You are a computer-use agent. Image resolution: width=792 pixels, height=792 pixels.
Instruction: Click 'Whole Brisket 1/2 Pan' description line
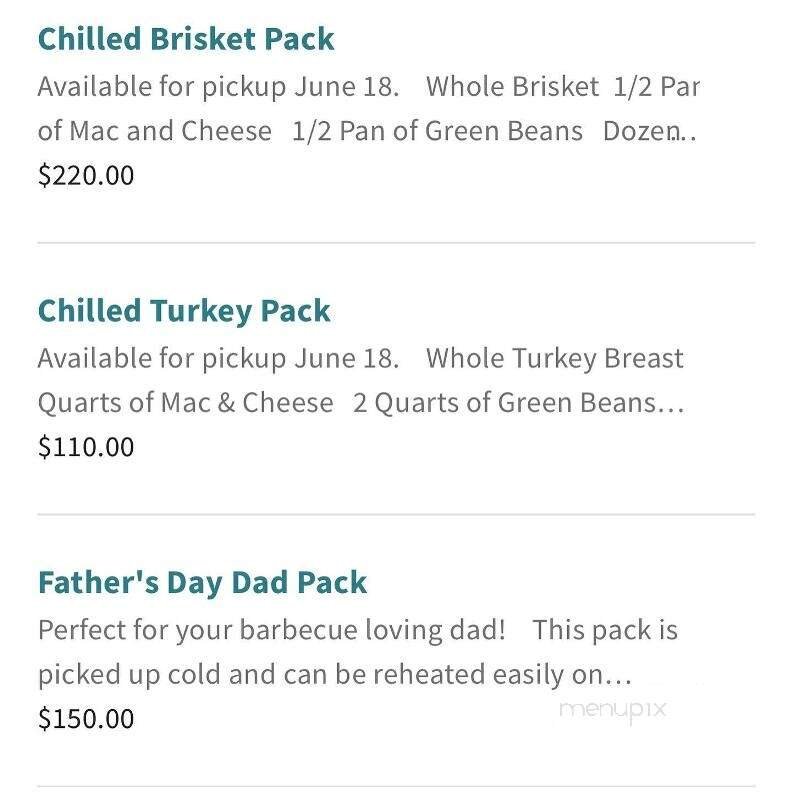(563, 87)
